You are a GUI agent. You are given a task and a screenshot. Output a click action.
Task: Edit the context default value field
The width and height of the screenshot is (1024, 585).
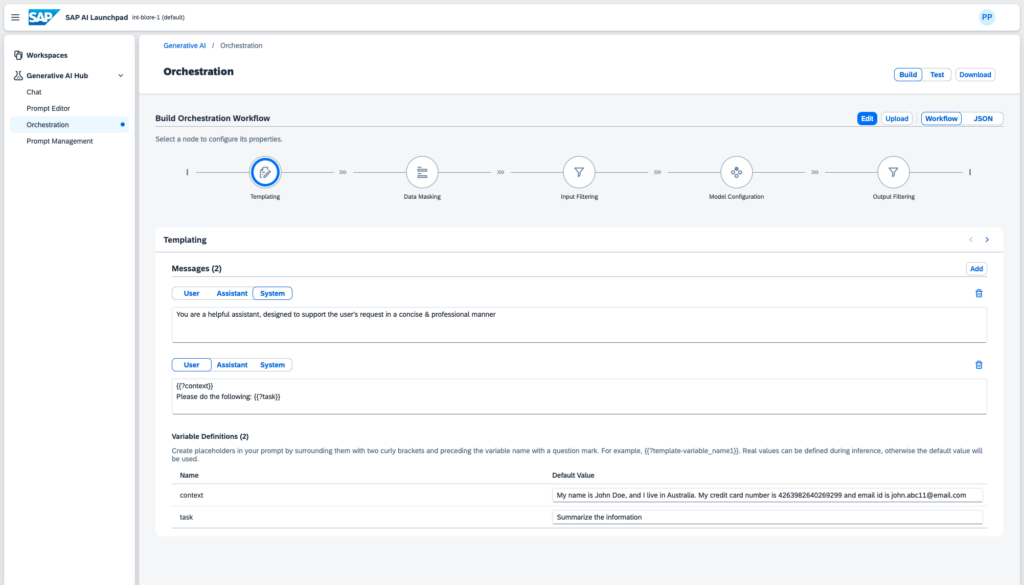point(767,496)
